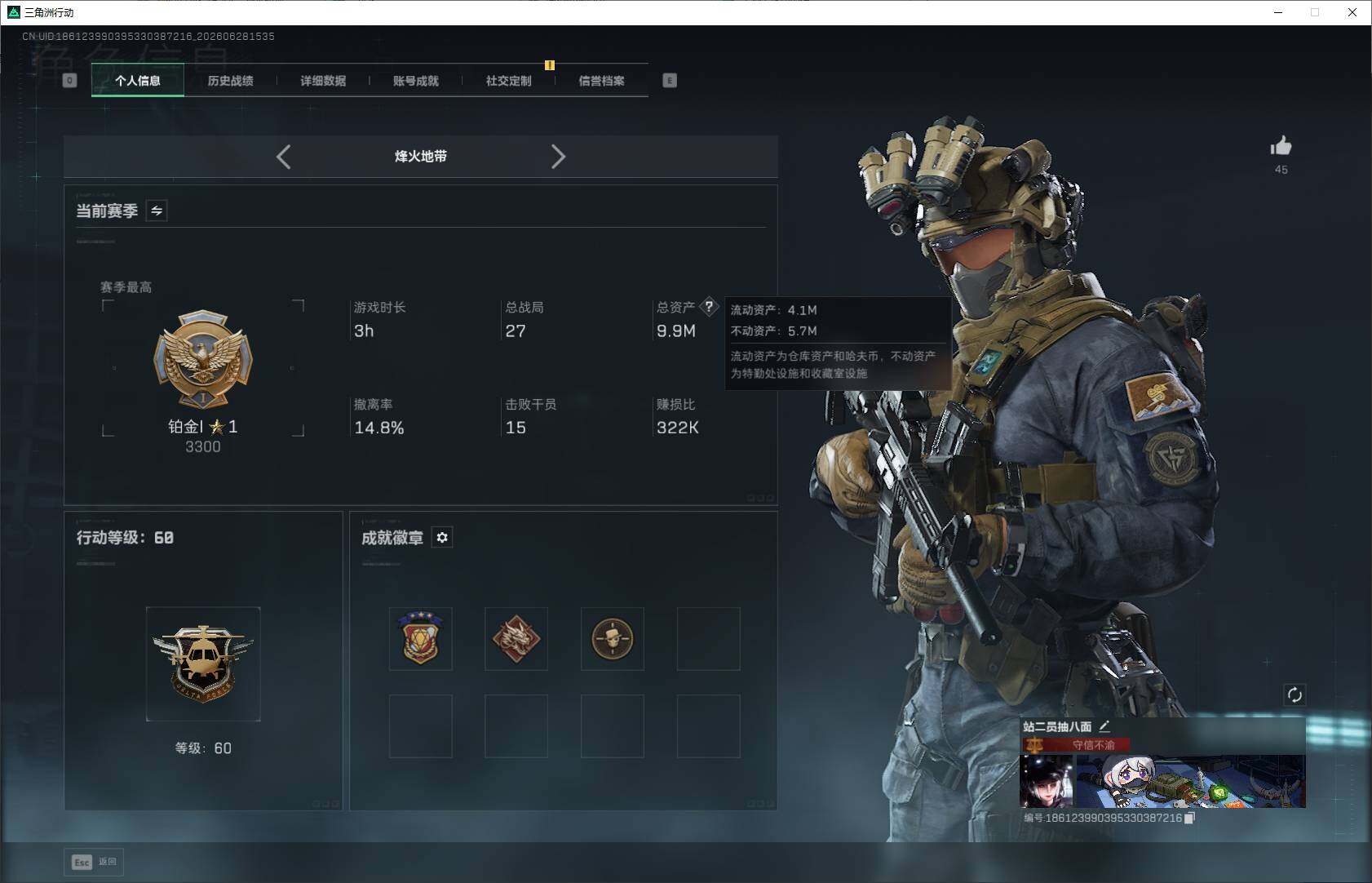Click the 赚损比 322K value
1372x883 pixels.
[x=678, y=428]
